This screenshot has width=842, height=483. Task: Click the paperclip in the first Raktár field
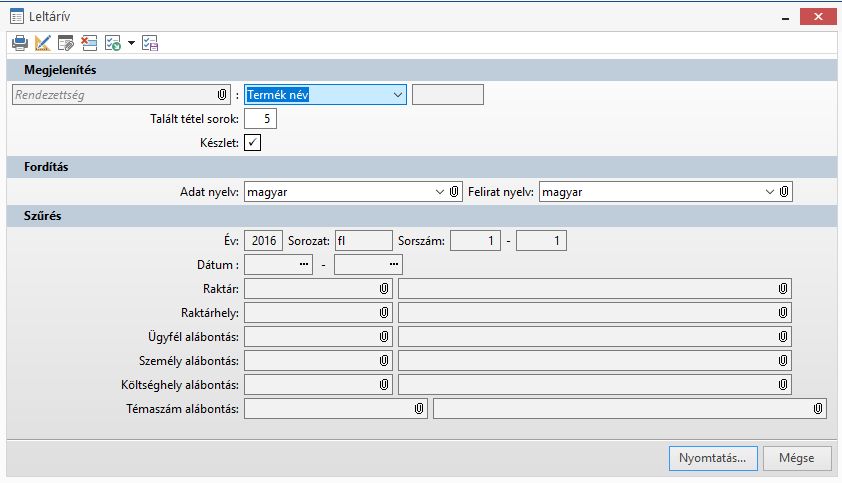[x=384, y=289]
